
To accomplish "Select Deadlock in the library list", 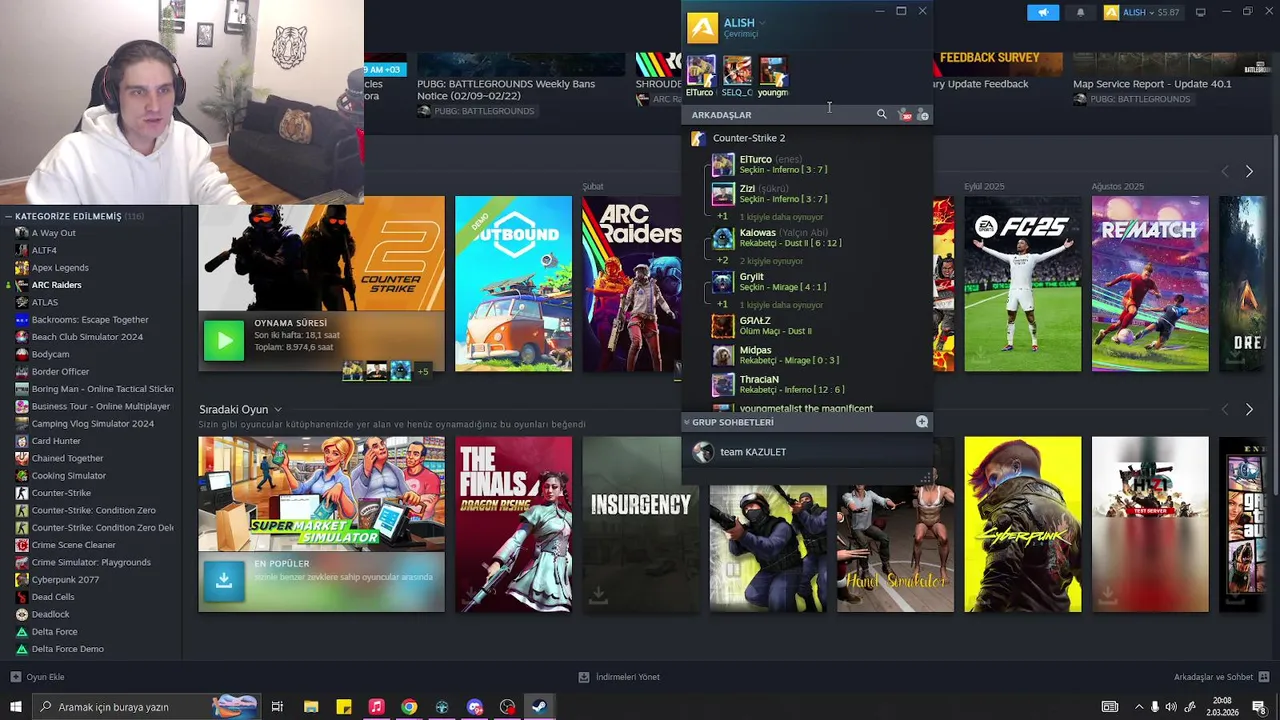I will tap(50, 614).
